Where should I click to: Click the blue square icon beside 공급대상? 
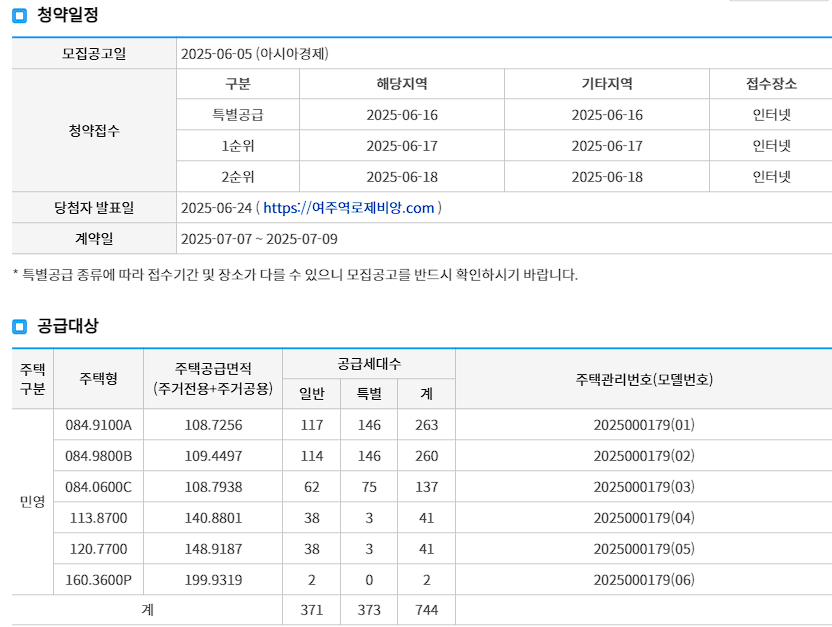(17, 324)
